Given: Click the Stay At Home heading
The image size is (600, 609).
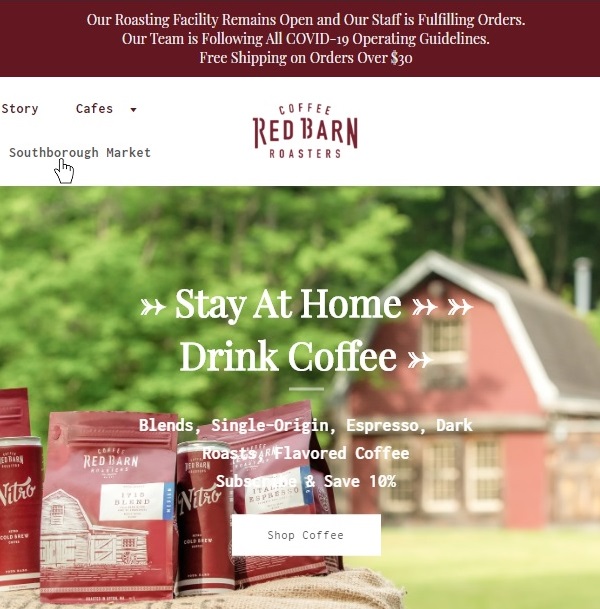Looking at the screenshot, I should click(x=288, y=305).
